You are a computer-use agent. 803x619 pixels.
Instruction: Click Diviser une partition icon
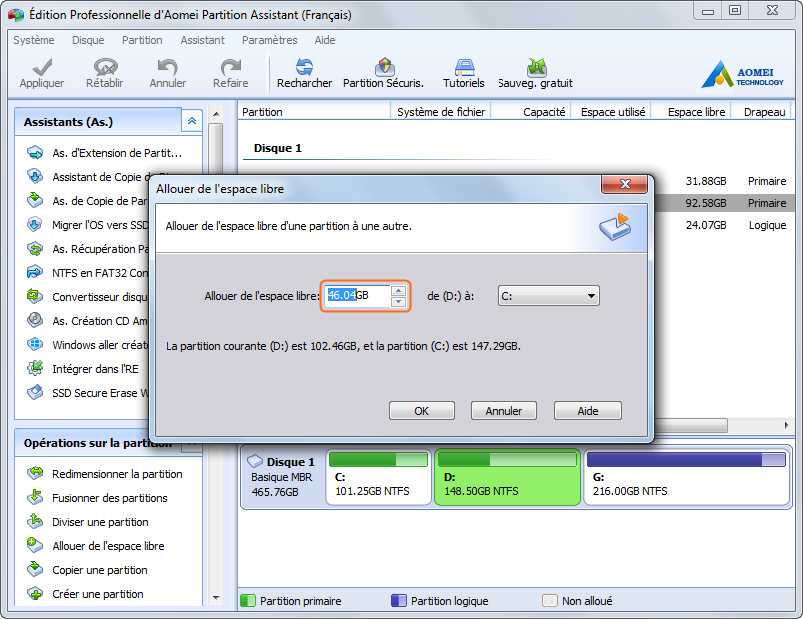click(x=35, y=522)
